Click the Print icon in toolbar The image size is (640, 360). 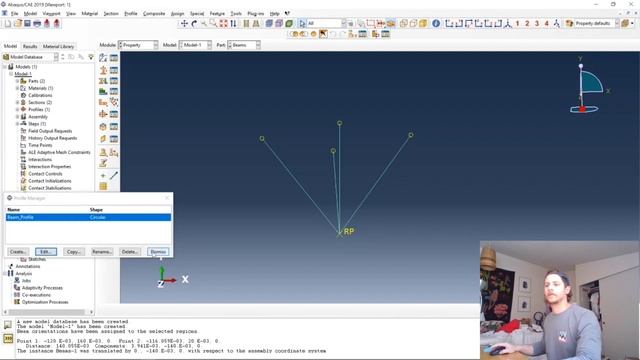pyautogui.click(x=37, y=24)
